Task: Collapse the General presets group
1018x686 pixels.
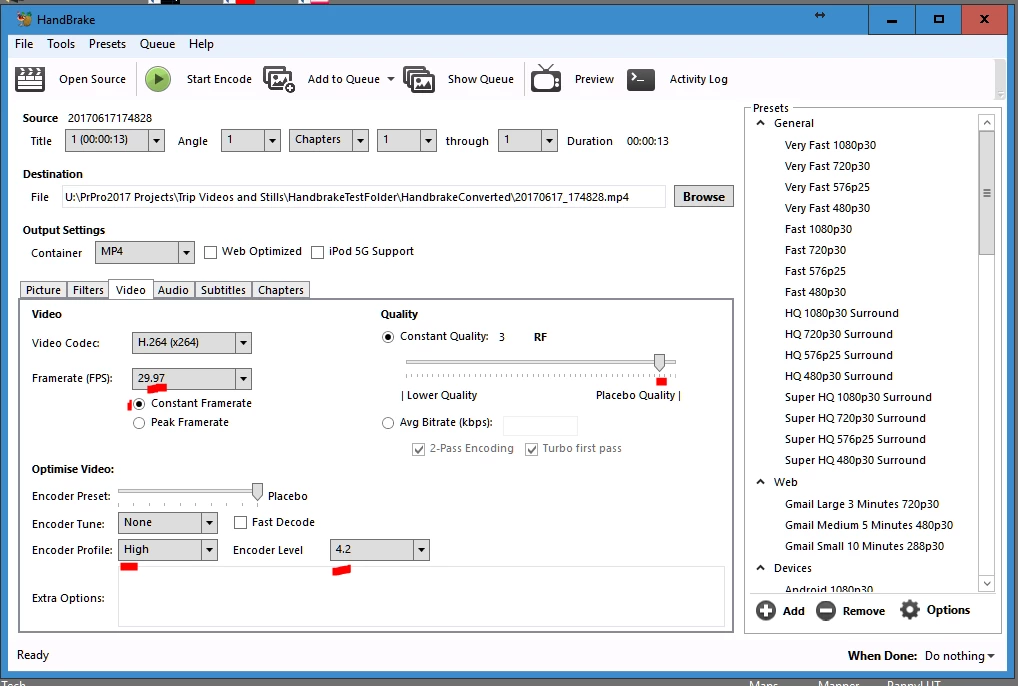Action: click(x=761, y=123)
